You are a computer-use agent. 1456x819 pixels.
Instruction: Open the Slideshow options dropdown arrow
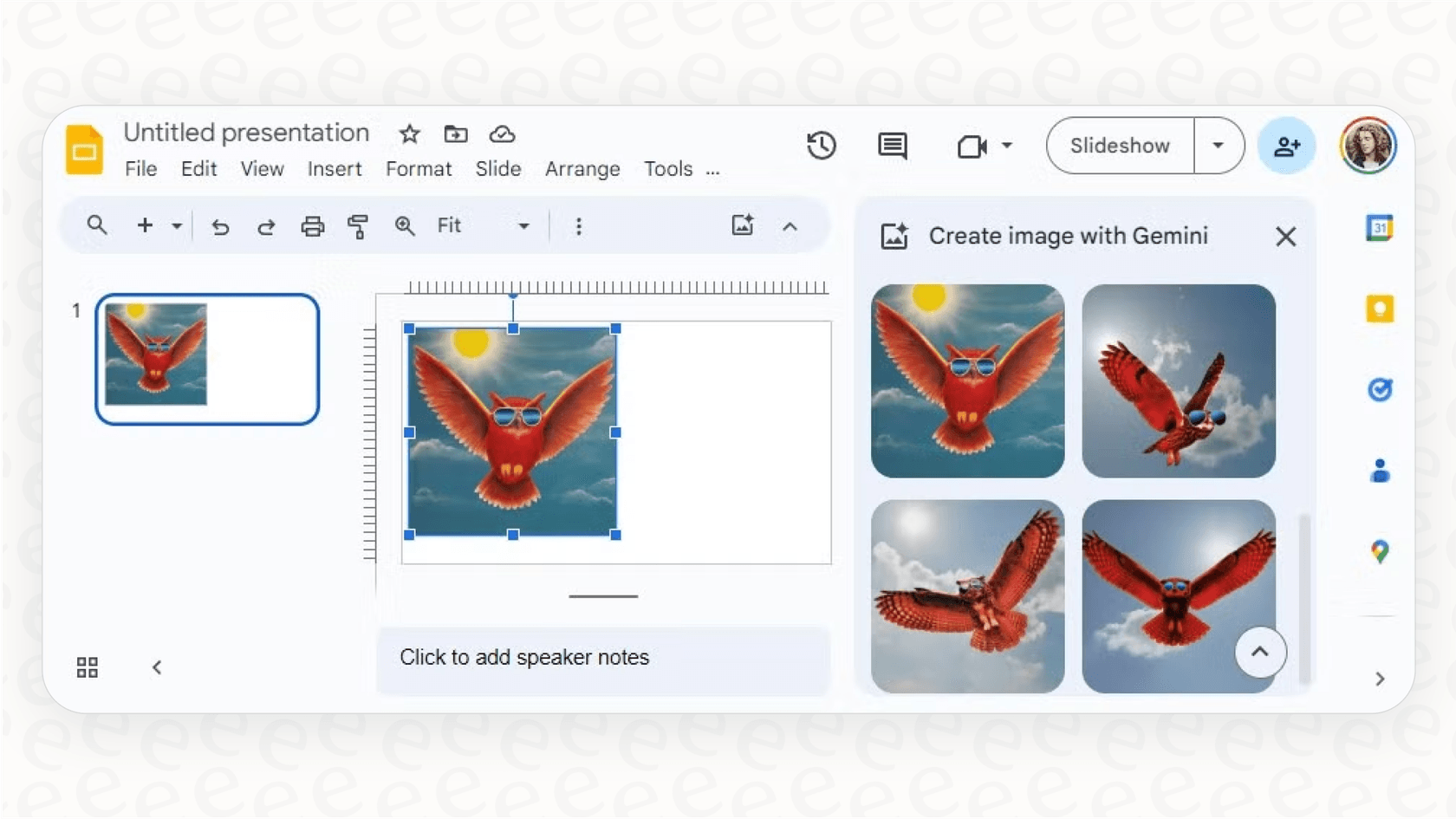tap(1219, 146)
